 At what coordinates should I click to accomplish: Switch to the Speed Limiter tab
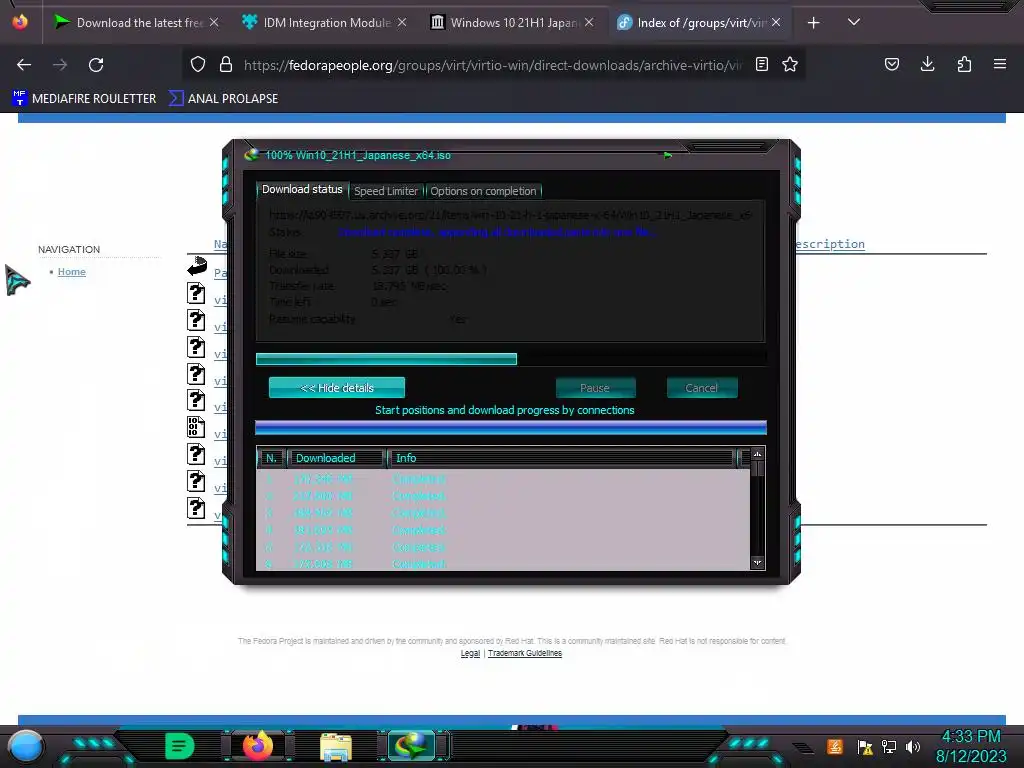click(x=386, y=191)
